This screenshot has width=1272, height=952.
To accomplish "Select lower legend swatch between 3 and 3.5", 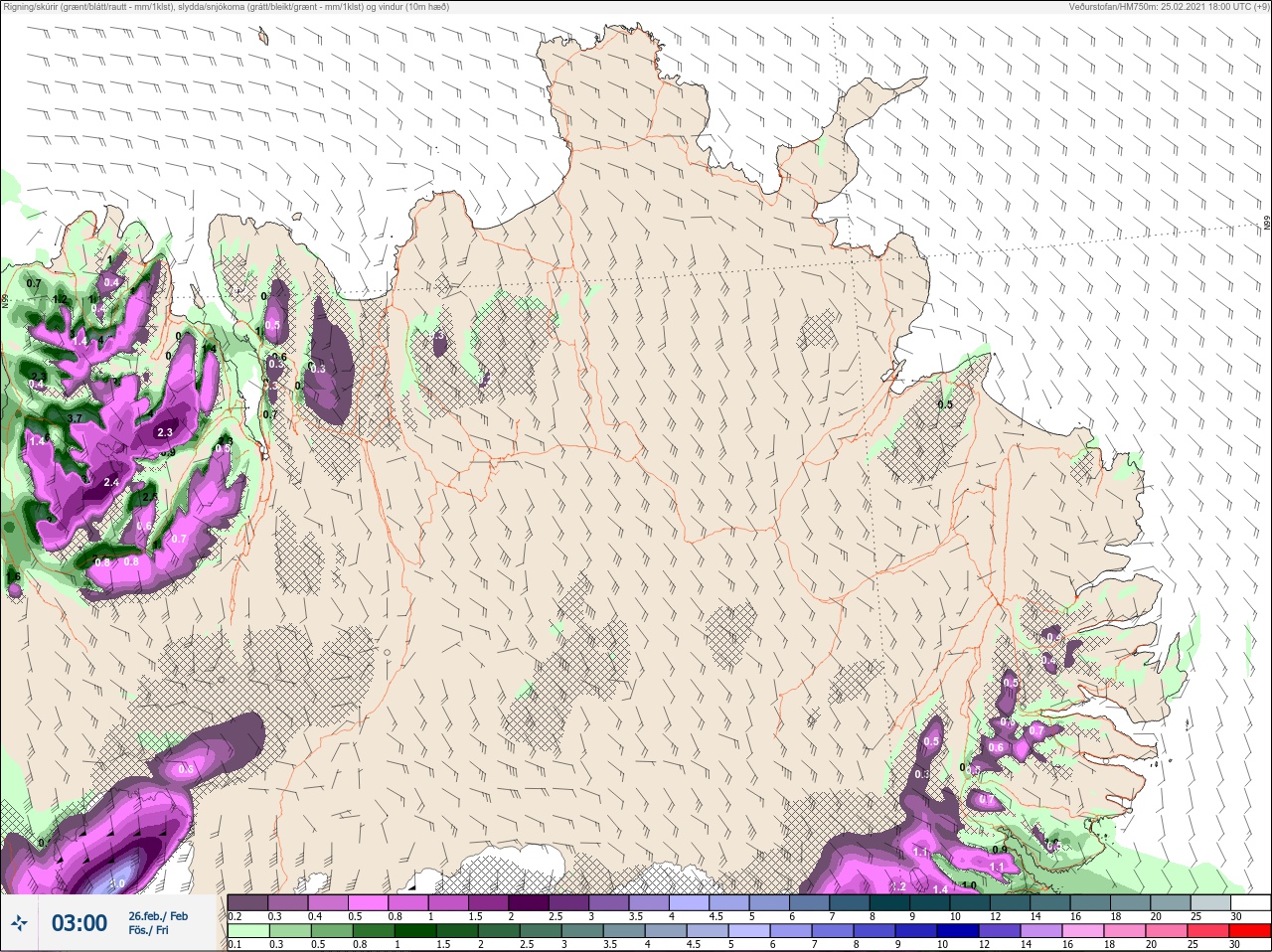I will (x=581, y=931).
